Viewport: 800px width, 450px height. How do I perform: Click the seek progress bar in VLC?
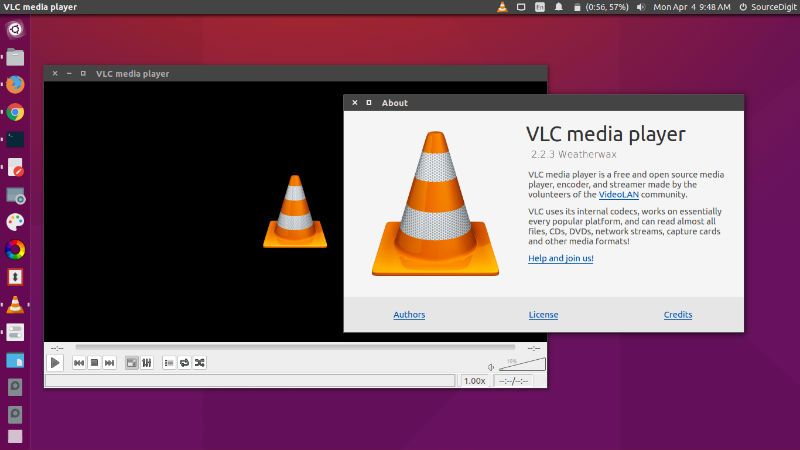click(x=295, y=347)
